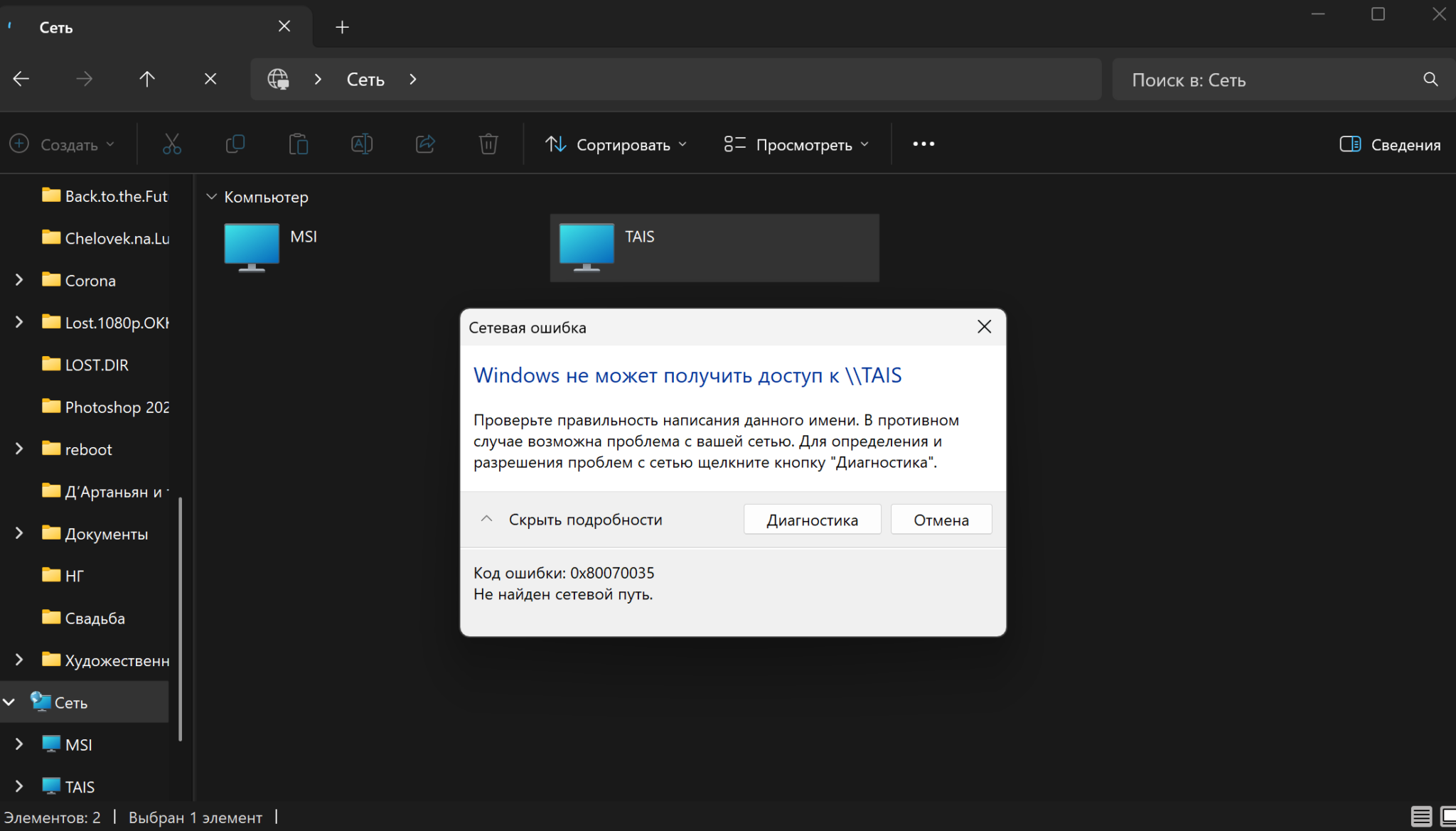This screenshot has height=831, width=1456.
Task: Click the Copy icon
Action: [x=235, y=144]
